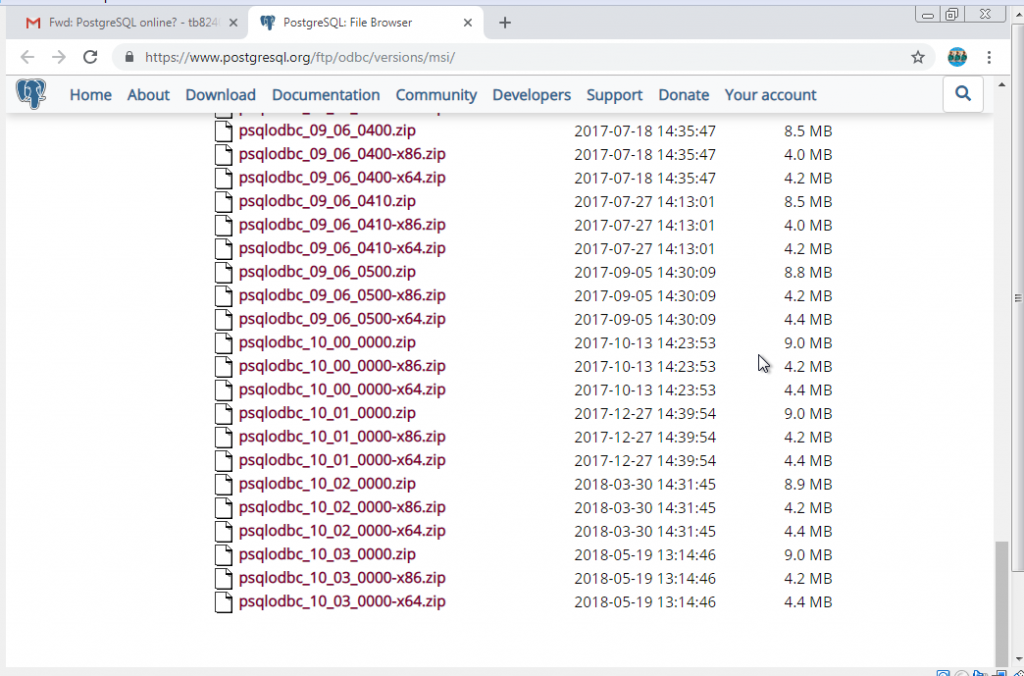
Task: Click file icon beside psqlodbc_10_02_0000.zip
Action: coord(223,483)
